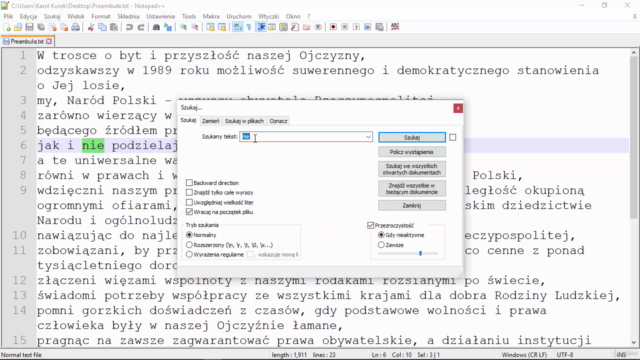Click the Copy toolbar icon
This screenshot has height=360, width=640.
102,27
